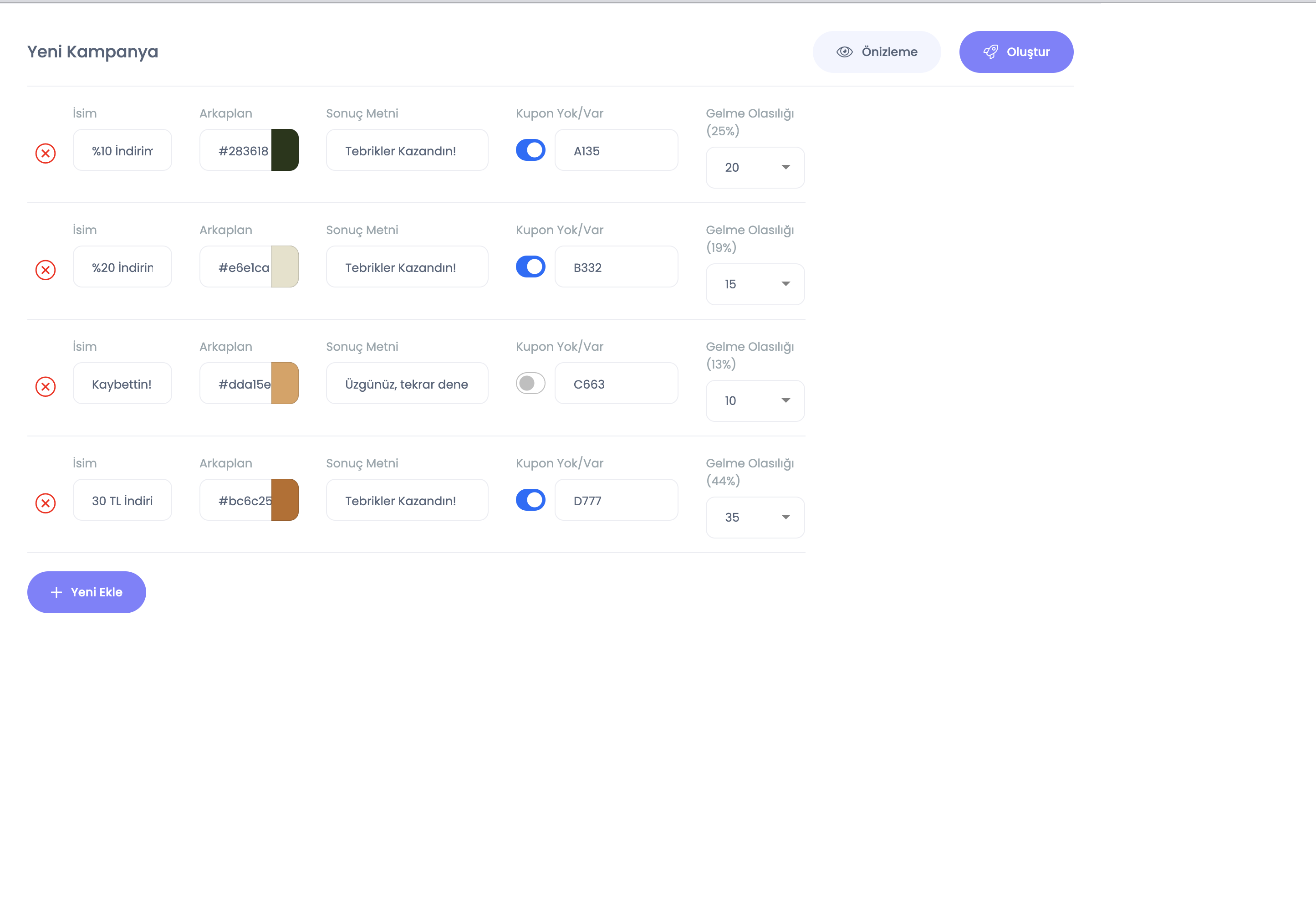This screenshot has height=913, width=1316.
Task: Open the probability dropdown showing 20
Action: [755, 168]
